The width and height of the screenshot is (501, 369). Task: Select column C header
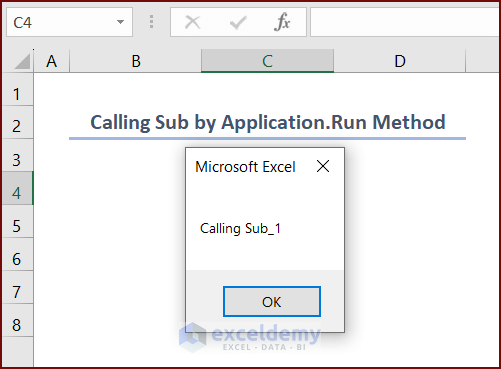267,61
